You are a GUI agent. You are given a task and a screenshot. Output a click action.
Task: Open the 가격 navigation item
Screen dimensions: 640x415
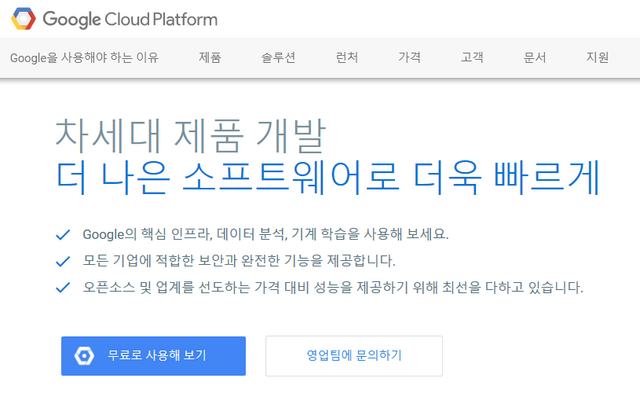click(409, 58)
